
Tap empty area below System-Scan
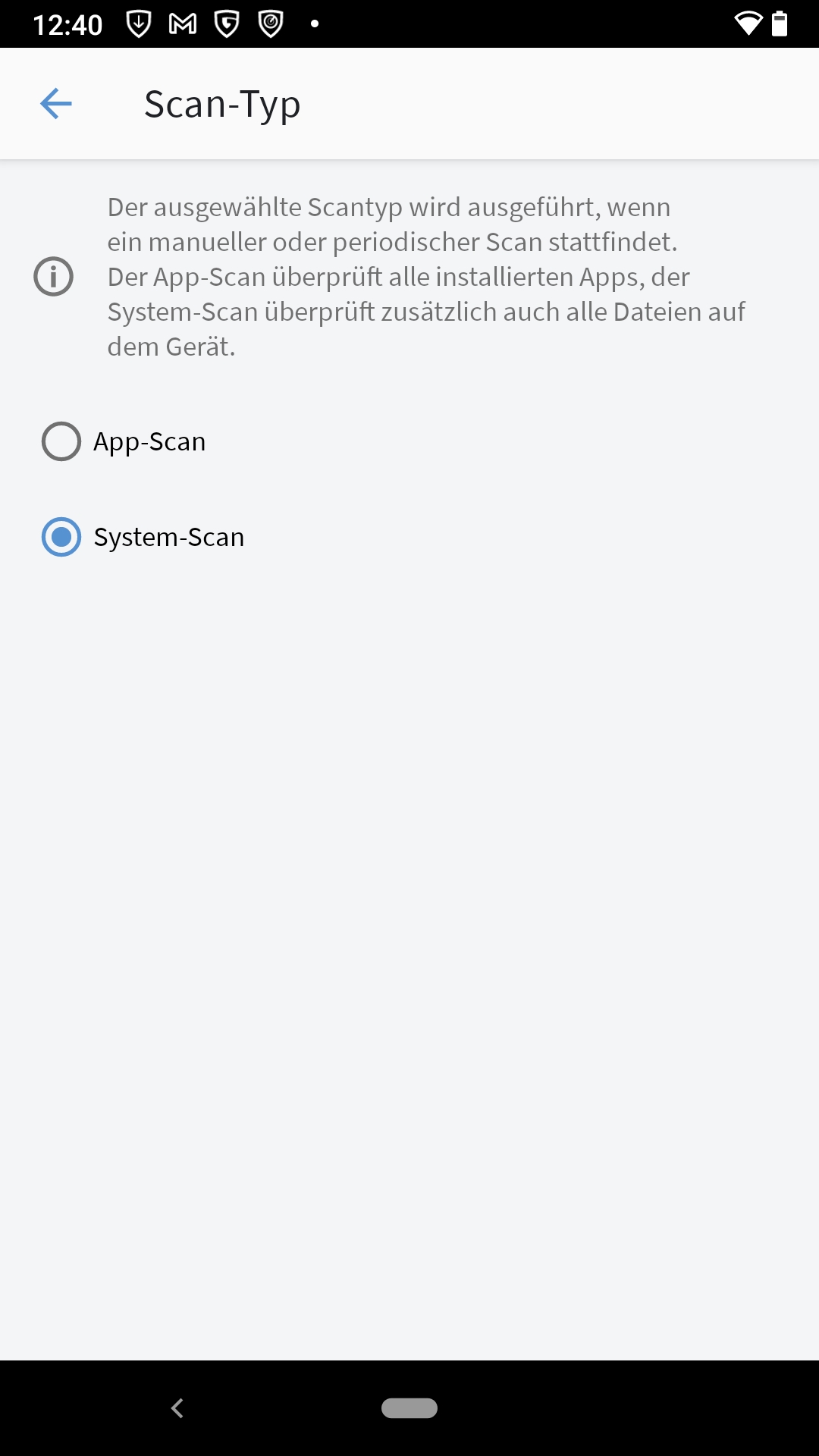click(409, 910)
